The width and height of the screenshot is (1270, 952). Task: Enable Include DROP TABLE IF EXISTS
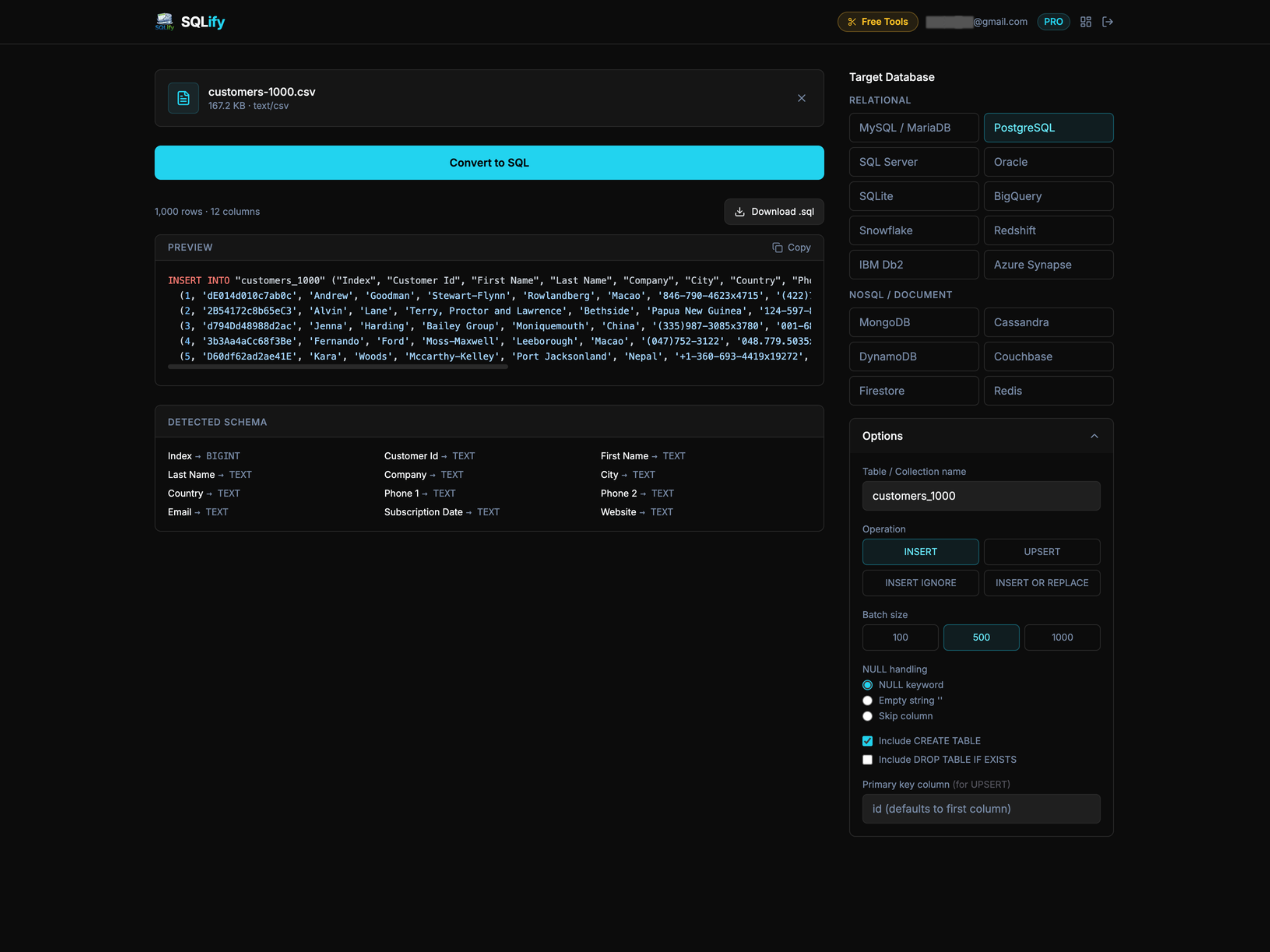(x=867, y=759)
